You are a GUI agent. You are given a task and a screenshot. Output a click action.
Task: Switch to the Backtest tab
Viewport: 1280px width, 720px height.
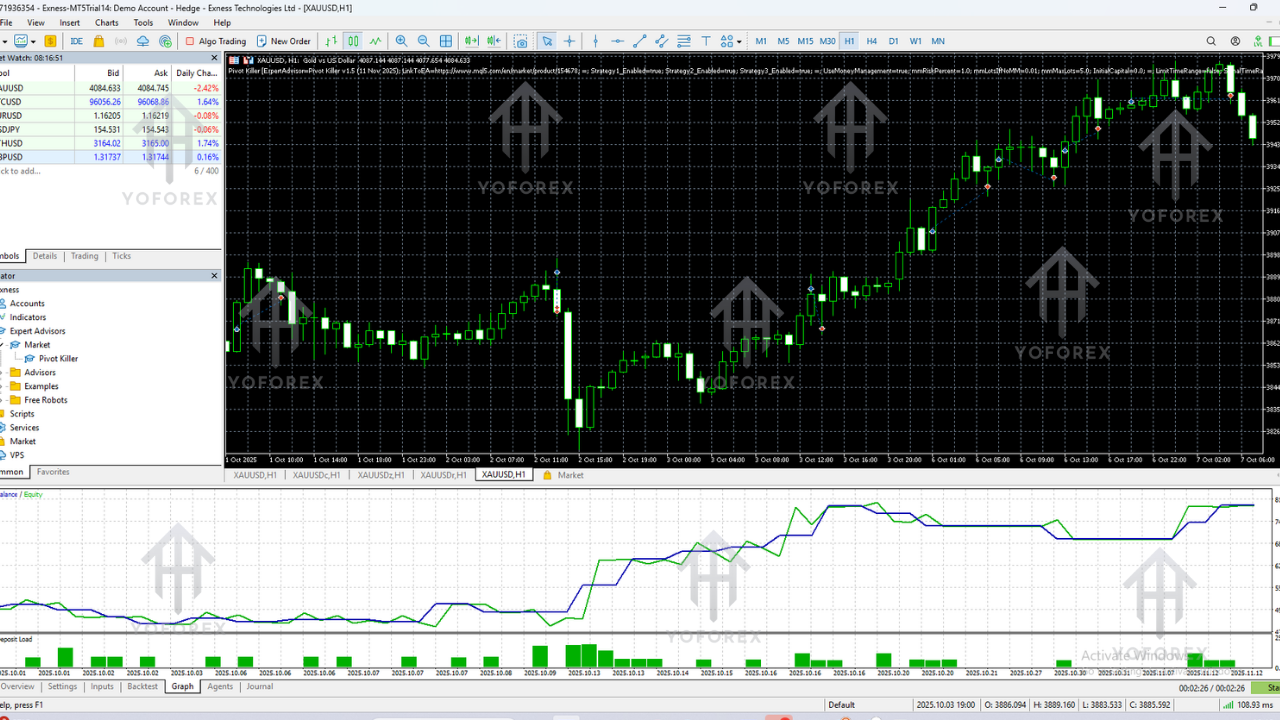142,687
